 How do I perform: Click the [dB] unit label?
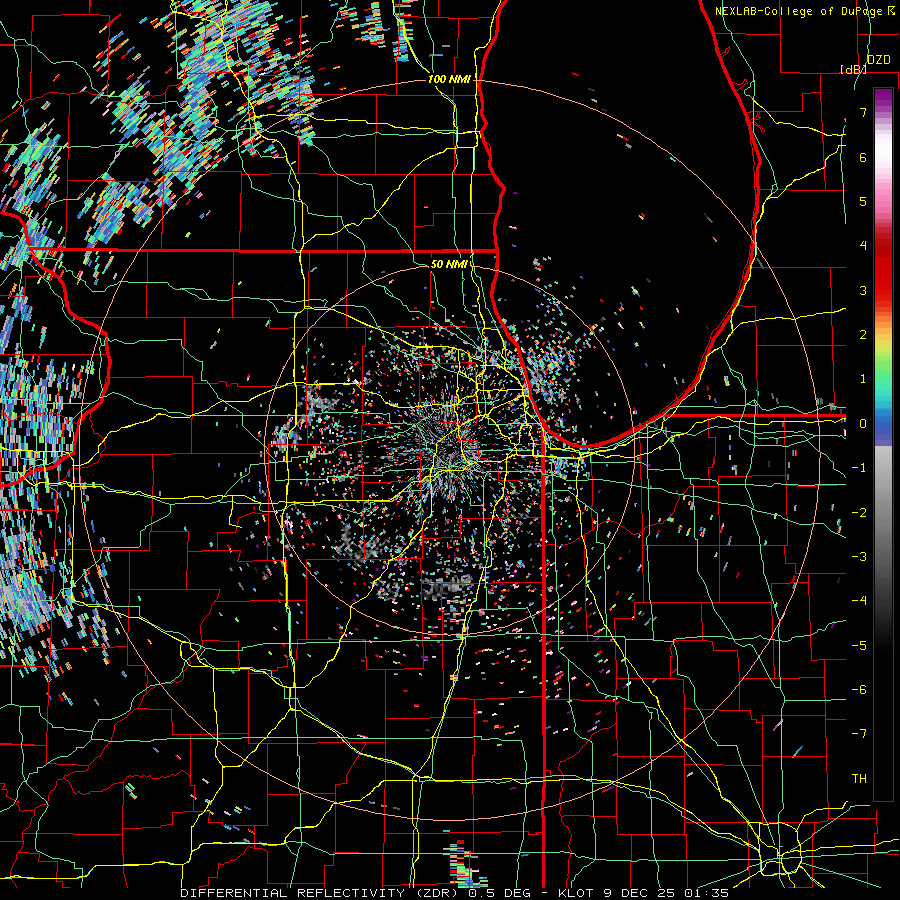[x=853, y=69]
